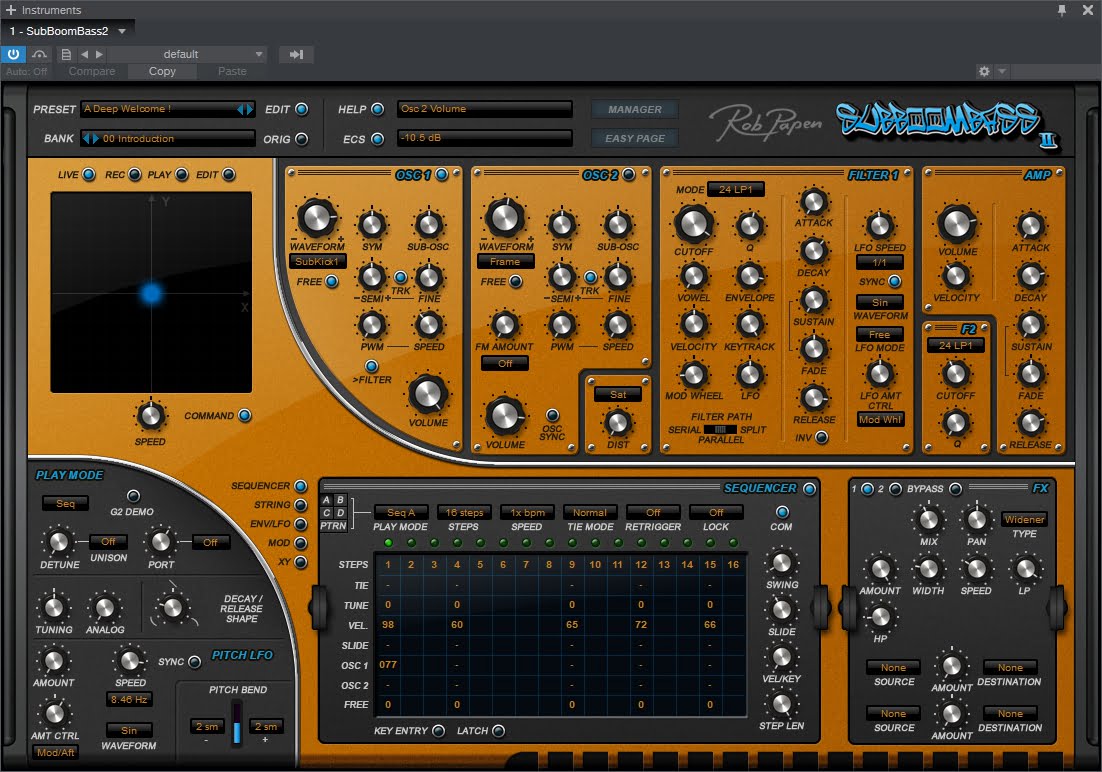Click the F2 Cutoff knob
Image resolution: width=1102 pixels, height=772 pixels.
coord(955,373)
